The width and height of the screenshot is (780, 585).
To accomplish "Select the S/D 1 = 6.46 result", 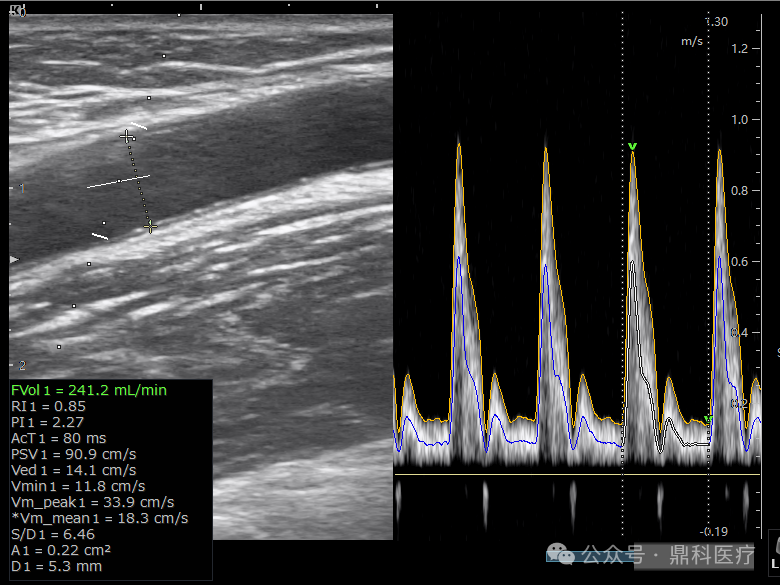I will pyautogui.click(x=53, y=534).
